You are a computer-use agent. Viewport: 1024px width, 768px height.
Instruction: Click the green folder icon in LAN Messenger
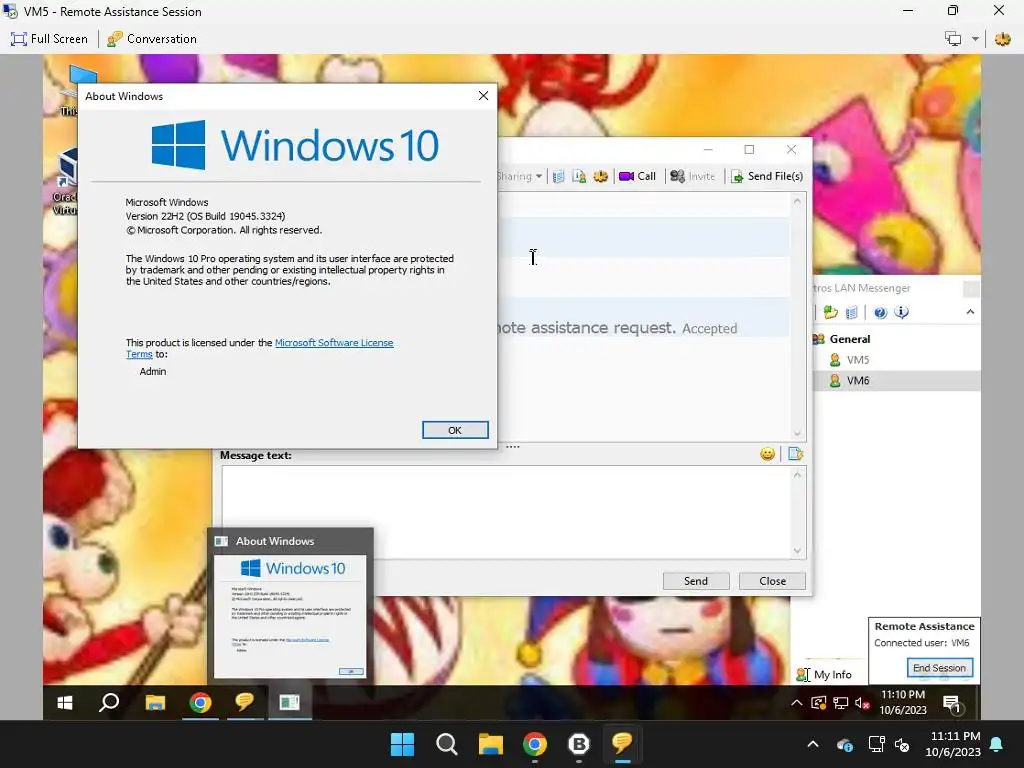830,312
